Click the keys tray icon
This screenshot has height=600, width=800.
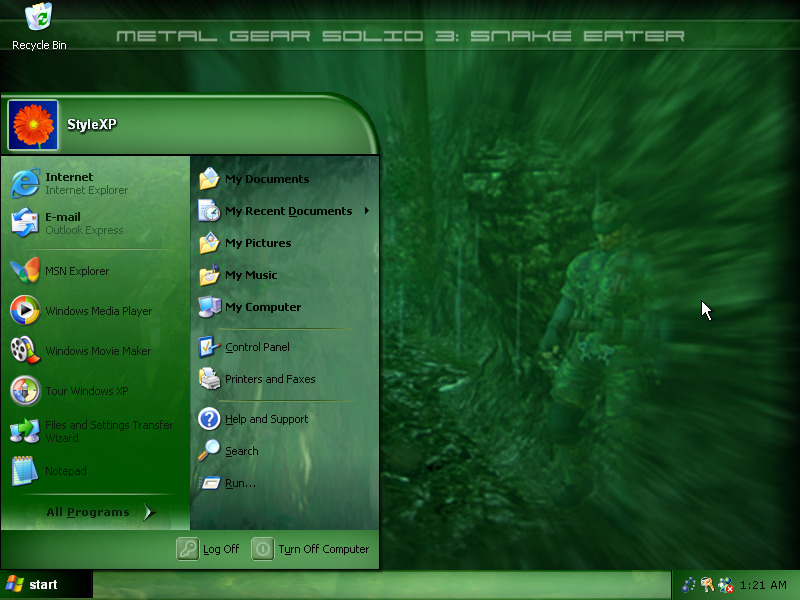(x=707, y=585)
